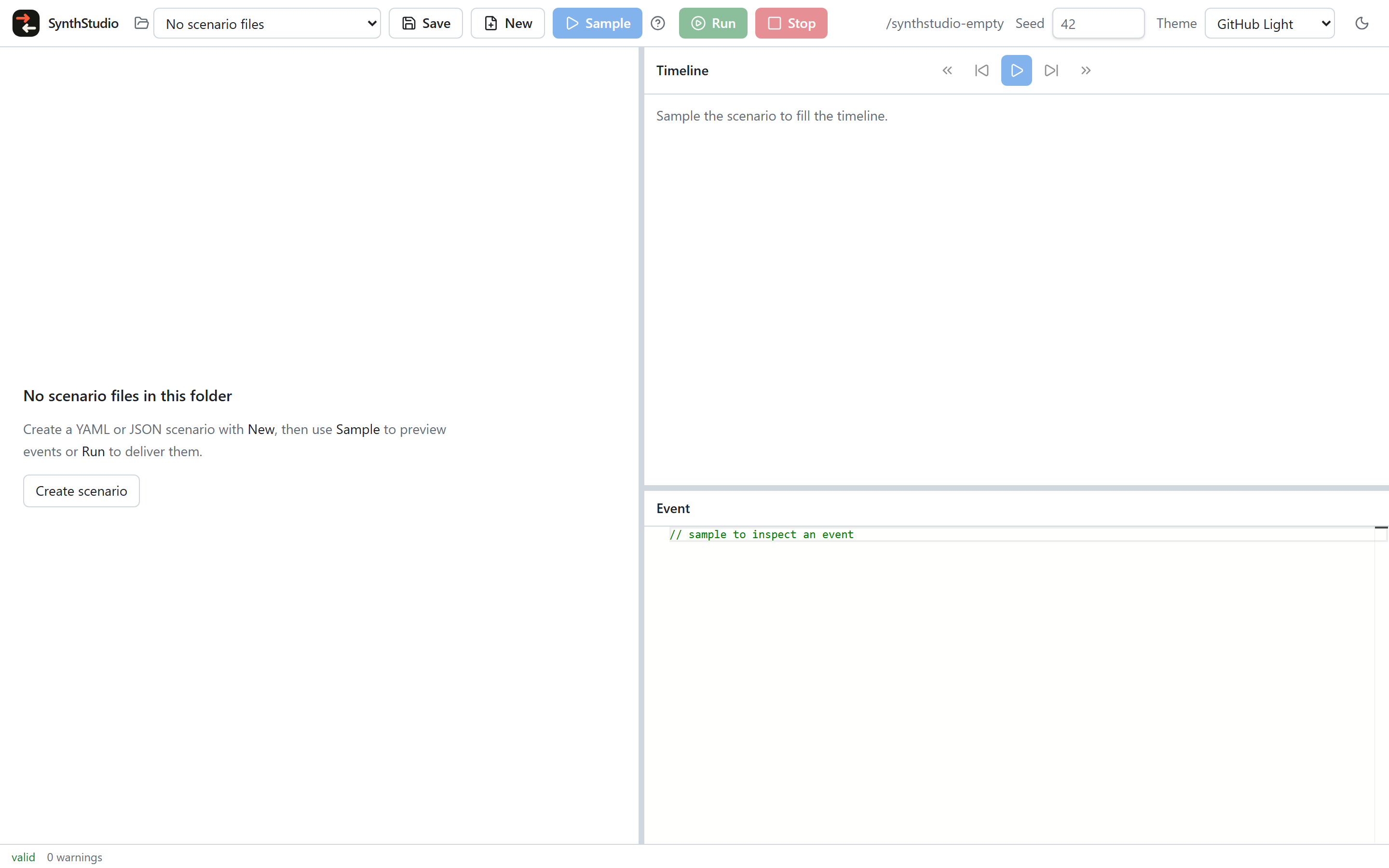Jump to timeline start with double-left chevron
Image resolution: width=1389 pixels, height=868 pixels.
click(947, 70)
